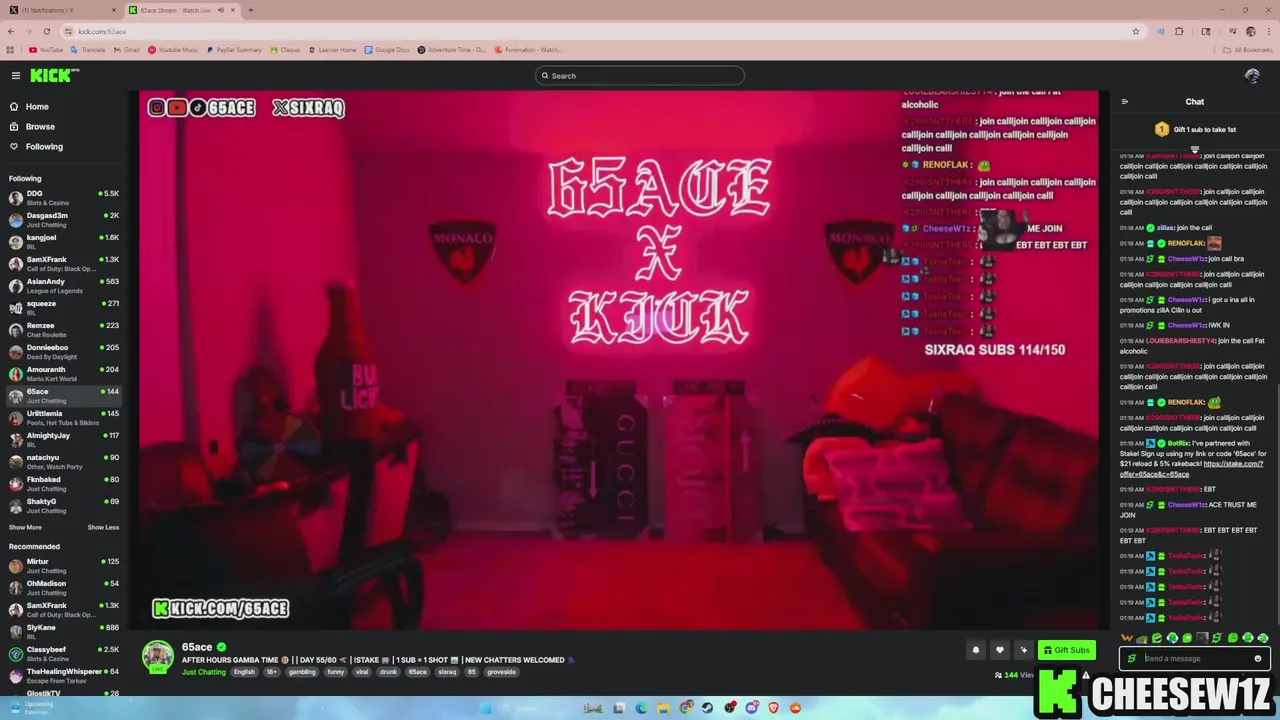Open the Amouranth channel
The height and width of the screenshot is (720, 1280).
pos(64,373)
